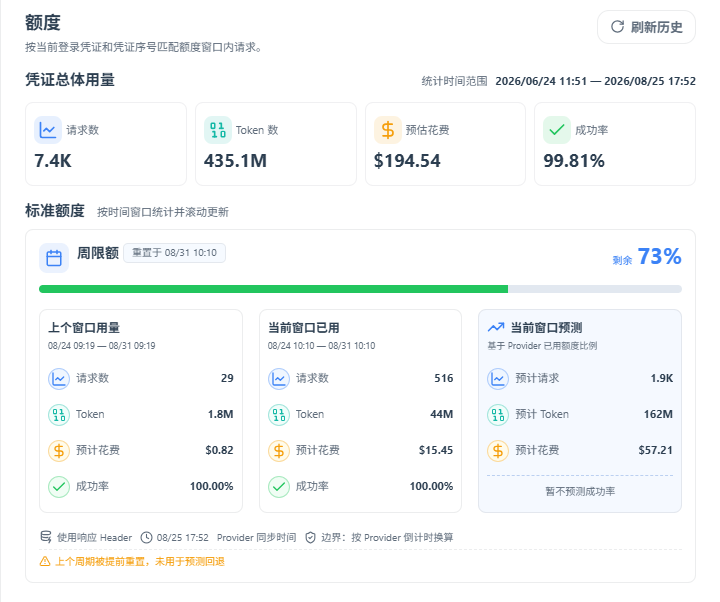
Task: Click the $15.45 cost value
Action: [436, 450]
